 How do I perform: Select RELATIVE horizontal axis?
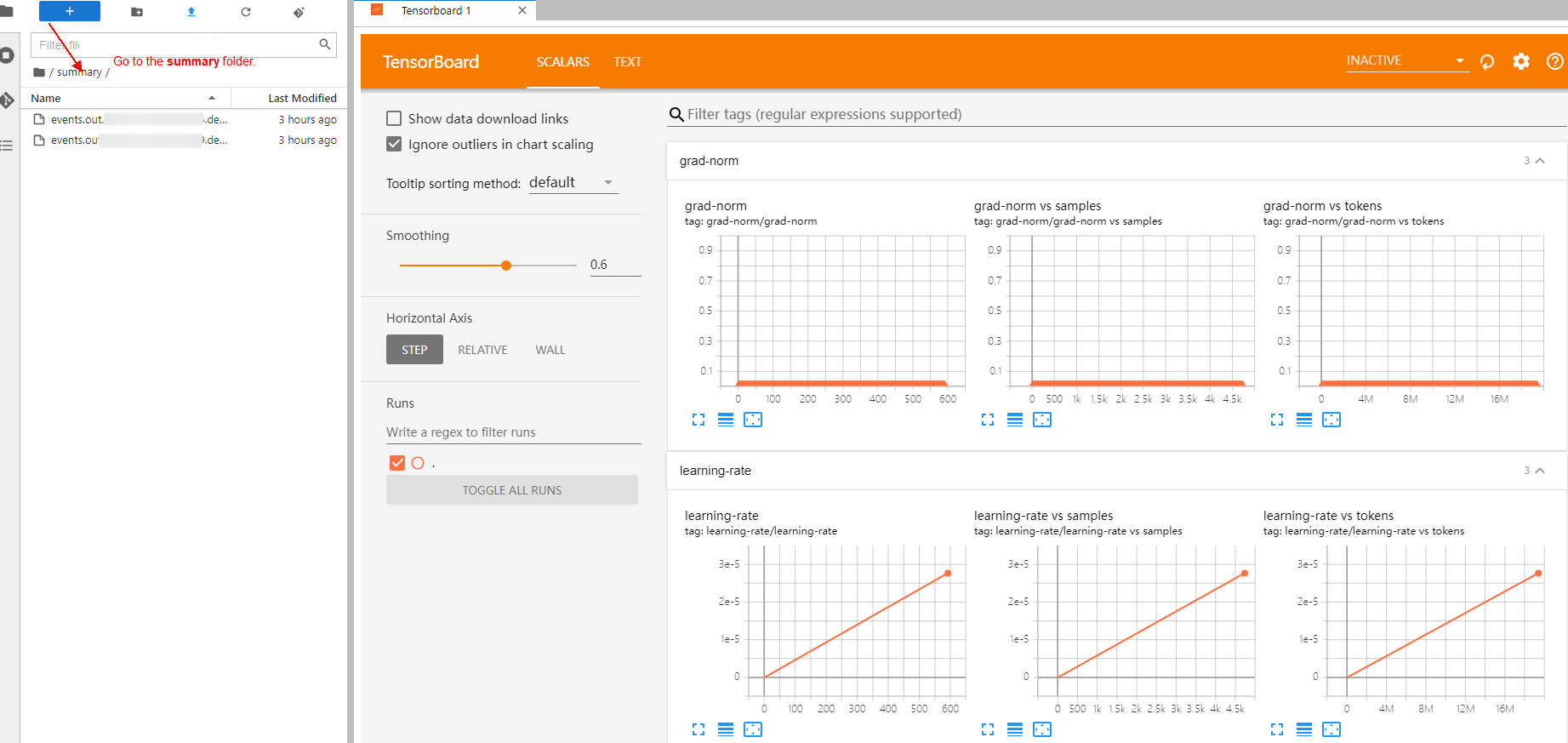482,350
